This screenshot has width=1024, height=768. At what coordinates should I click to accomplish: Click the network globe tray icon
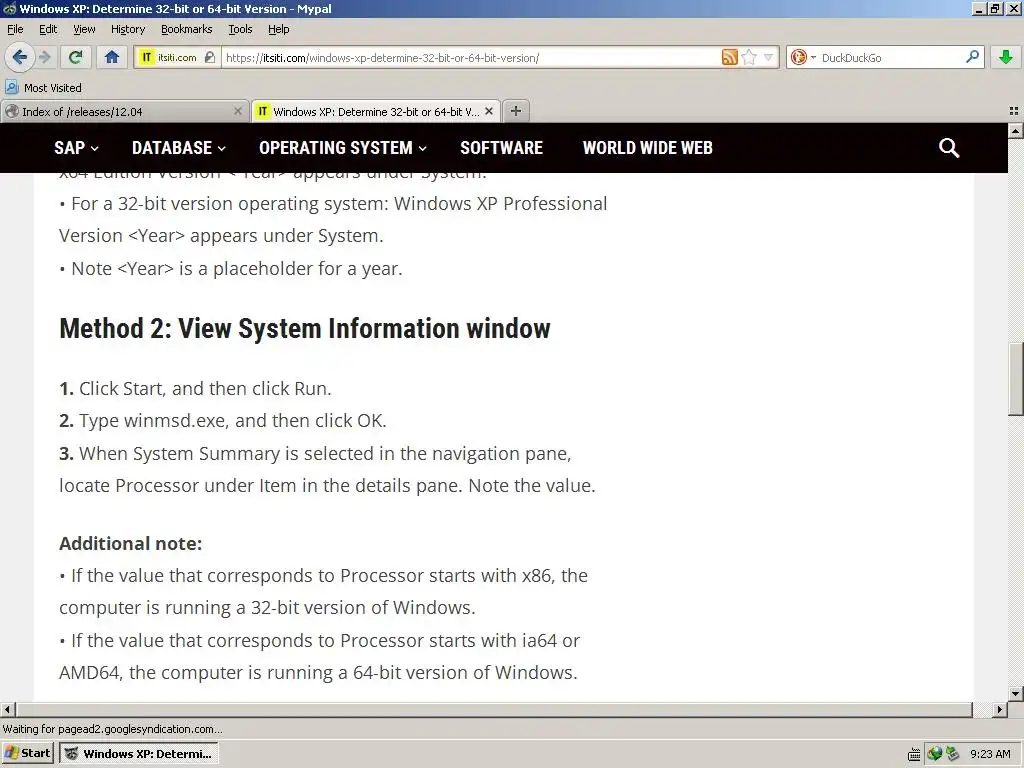point(935,754)
